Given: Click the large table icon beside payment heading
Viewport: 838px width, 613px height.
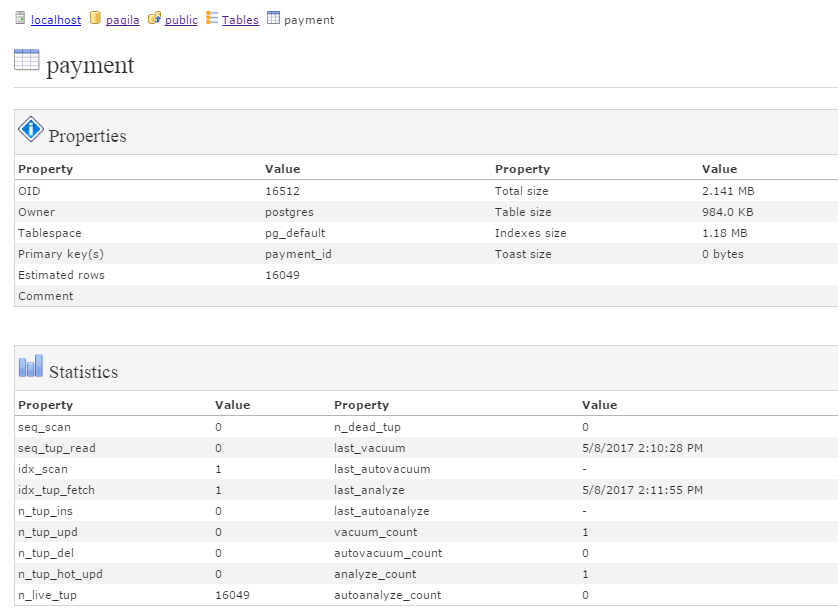Looking at the screenshot, I should point(27,61).
